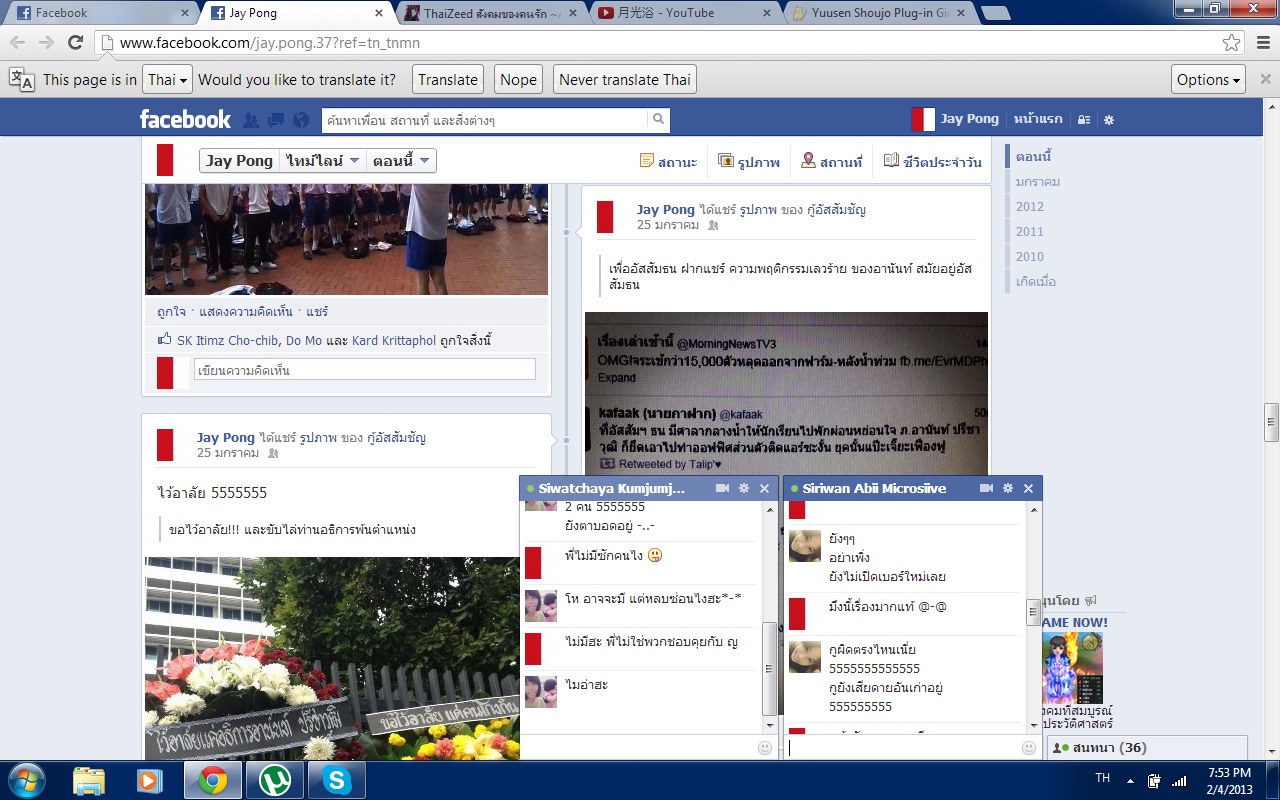Select สถานะ in the timeline composer

(669, 162)
